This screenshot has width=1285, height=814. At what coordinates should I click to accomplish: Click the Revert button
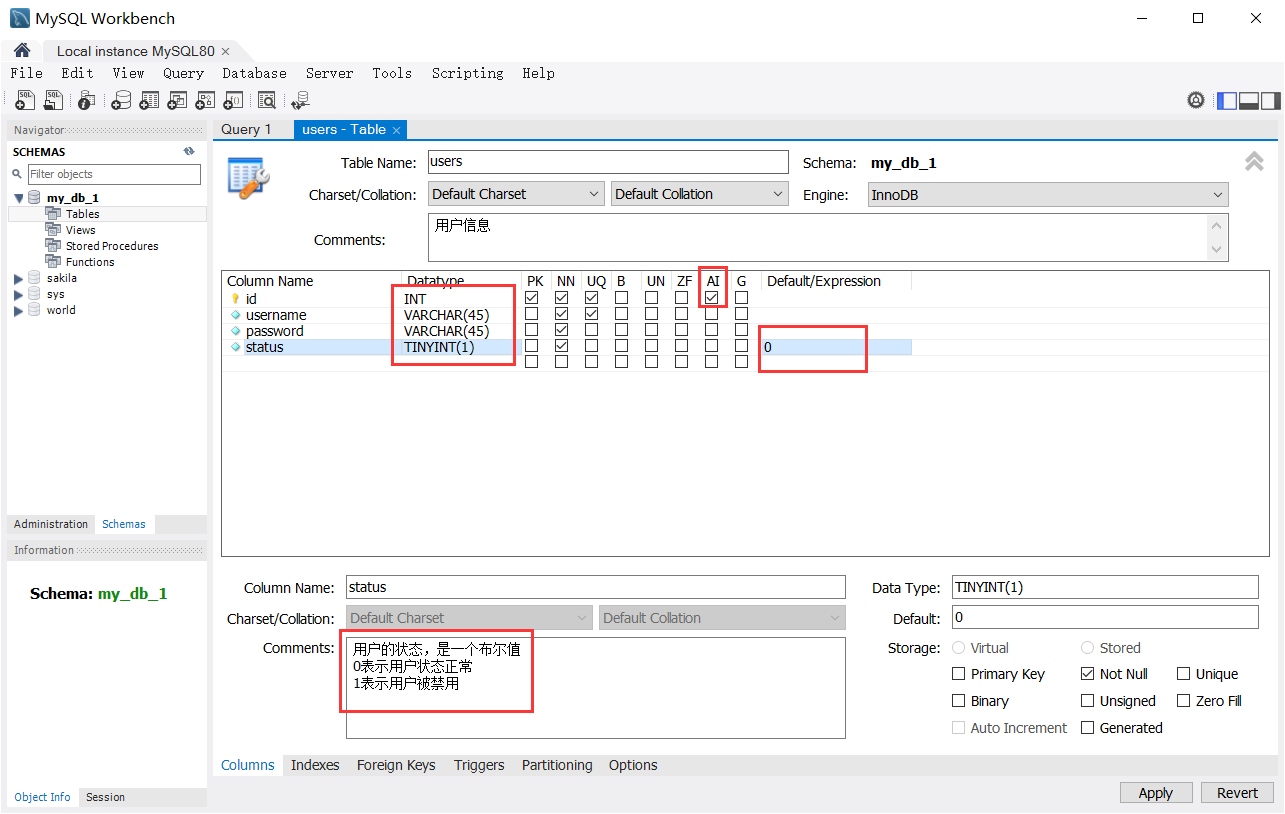coord(1237,793)
